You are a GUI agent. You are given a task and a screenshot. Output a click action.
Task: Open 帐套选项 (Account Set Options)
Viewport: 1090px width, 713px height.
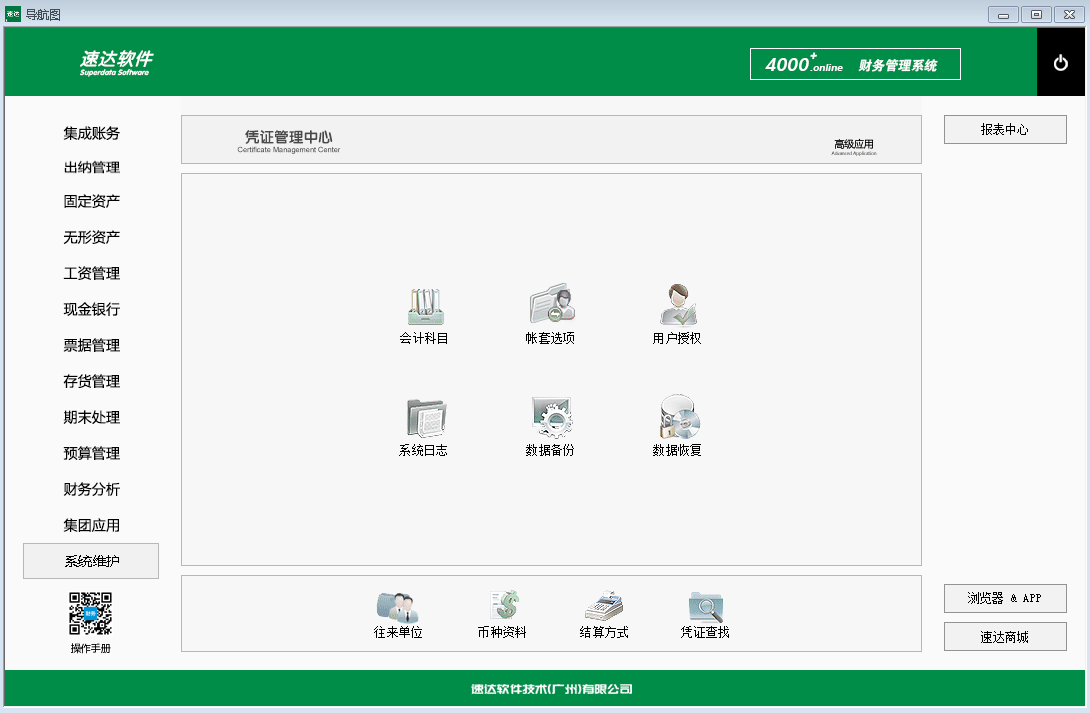click(x=549, y=315)
